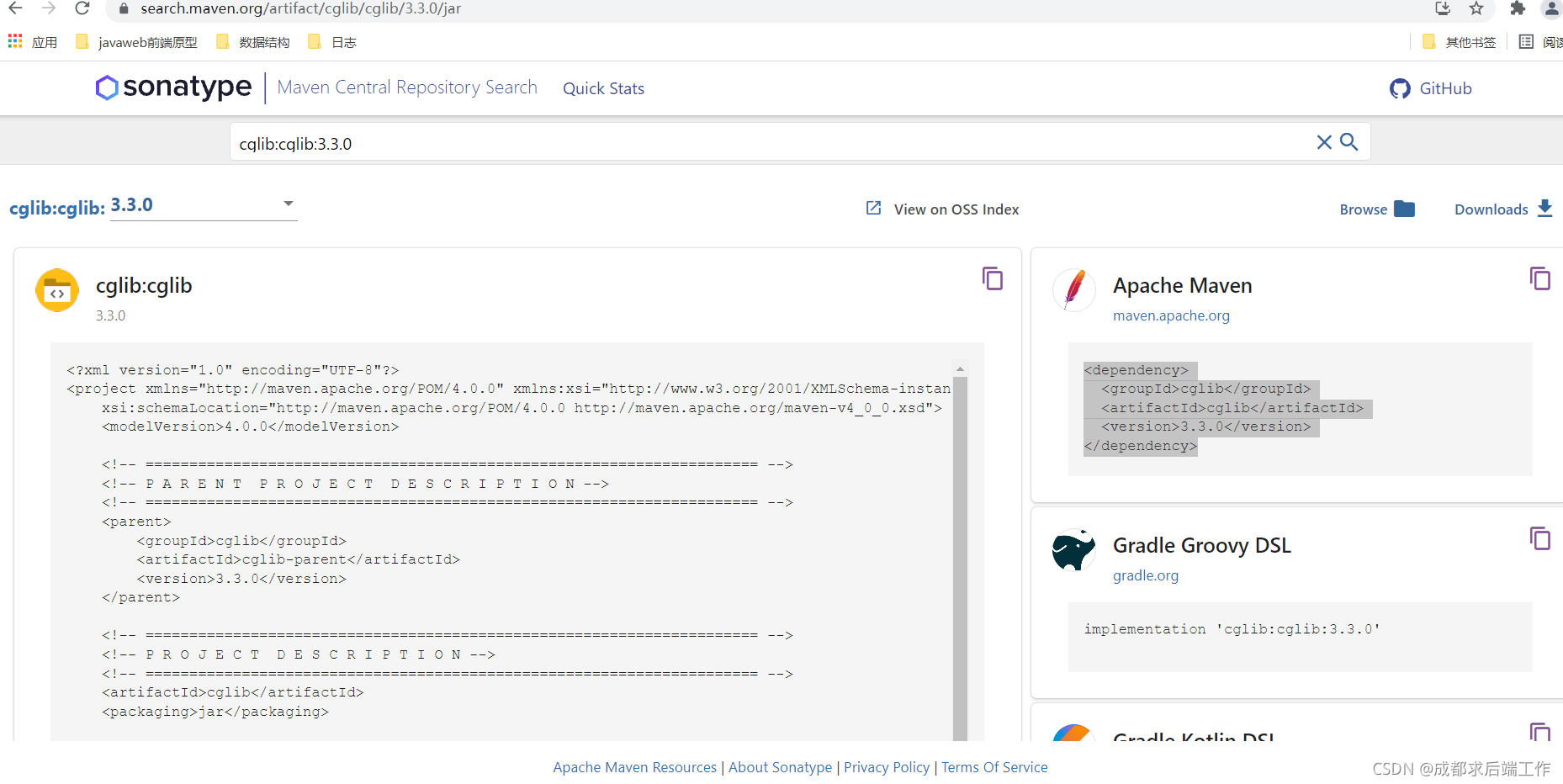Open Downloads using the download icon
This screenshot has height=784, width=1563.
[1545, 209]
